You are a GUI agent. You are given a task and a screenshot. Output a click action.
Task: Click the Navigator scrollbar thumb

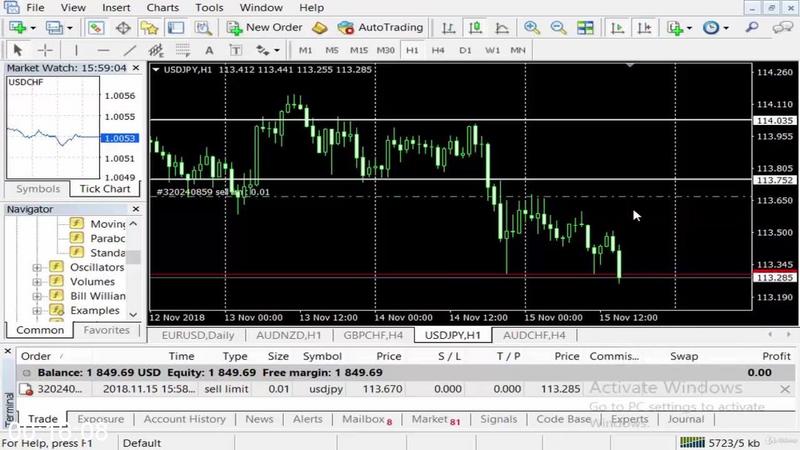pyautogui.click(x=133, y=257)
